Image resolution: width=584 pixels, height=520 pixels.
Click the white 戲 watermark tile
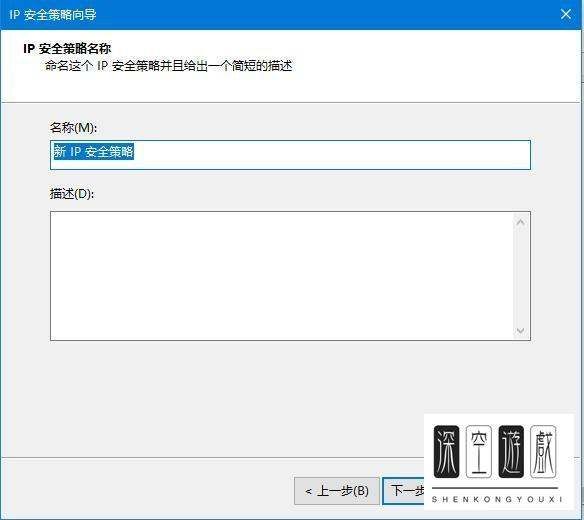543,451
